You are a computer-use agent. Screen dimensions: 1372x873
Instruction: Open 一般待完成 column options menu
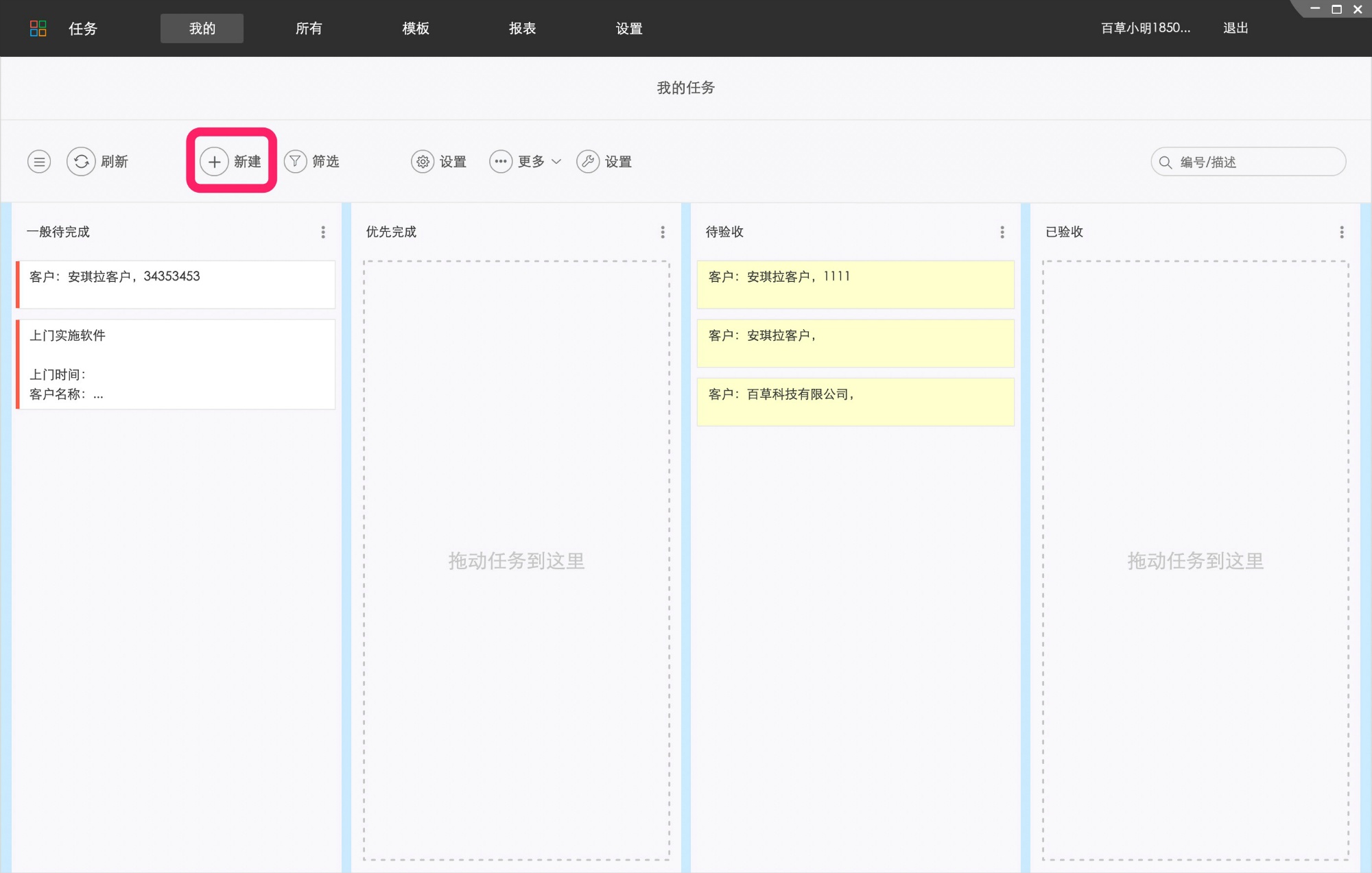323,232
